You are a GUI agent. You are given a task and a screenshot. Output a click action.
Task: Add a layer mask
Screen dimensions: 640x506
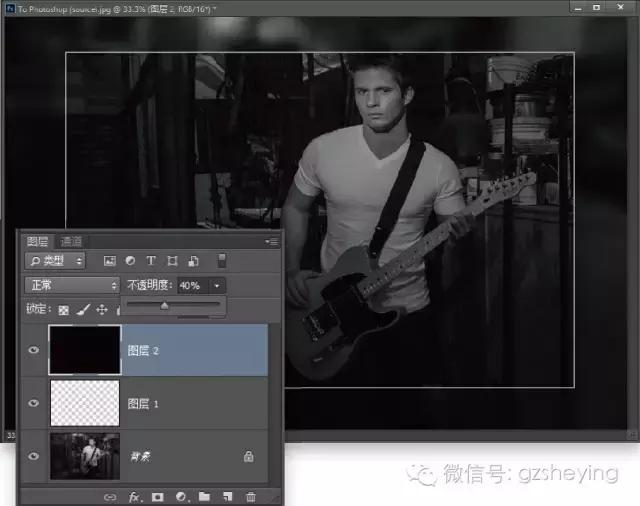(157, 496)
